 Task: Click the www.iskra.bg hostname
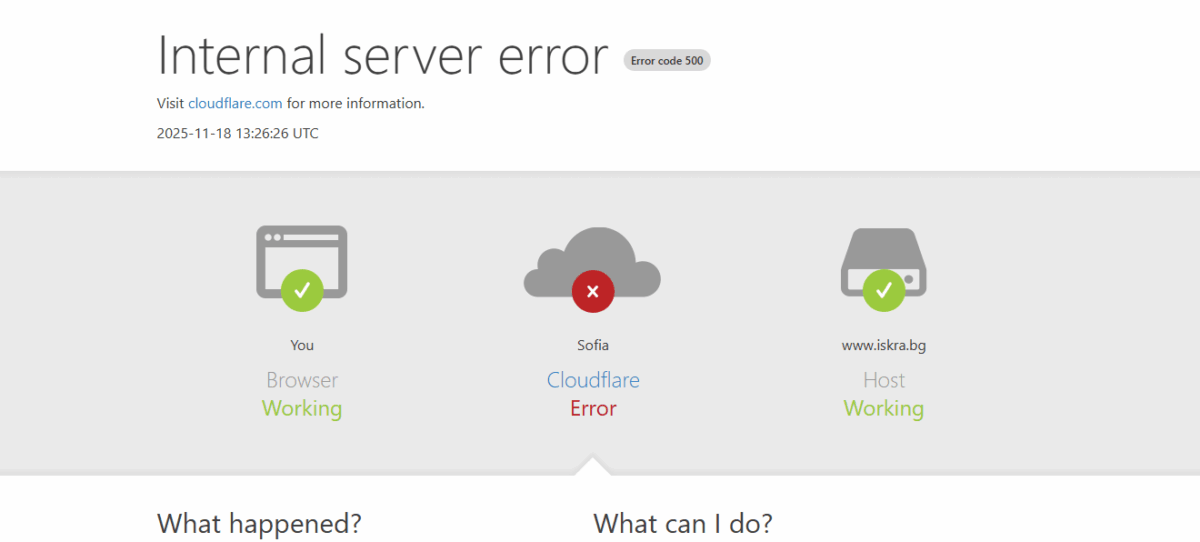(x=883, y=345)
